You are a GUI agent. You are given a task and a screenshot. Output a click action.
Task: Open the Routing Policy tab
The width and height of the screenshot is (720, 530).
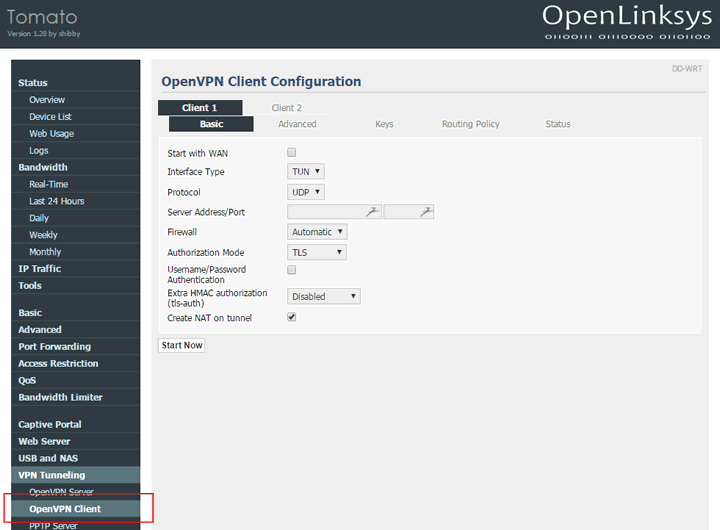coord(471,124)
